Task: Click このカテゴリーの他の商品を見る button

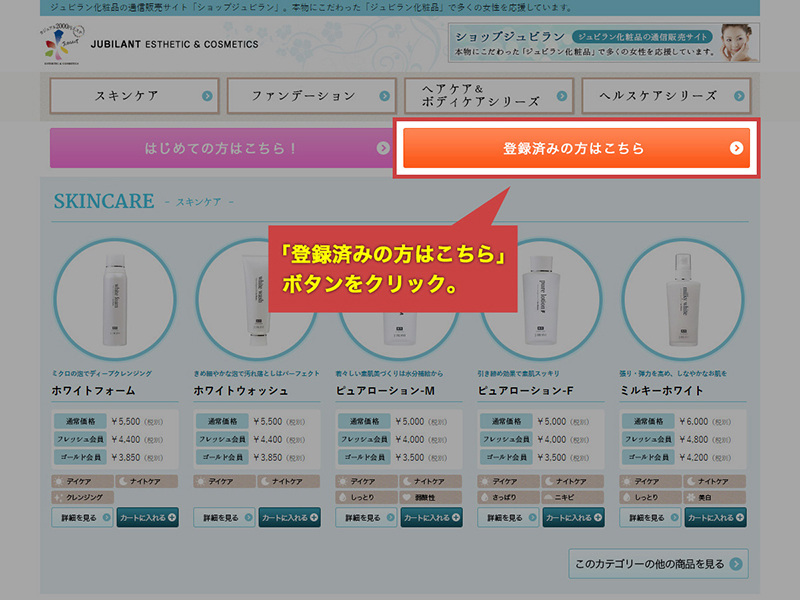Action: [x=658, y=564]
